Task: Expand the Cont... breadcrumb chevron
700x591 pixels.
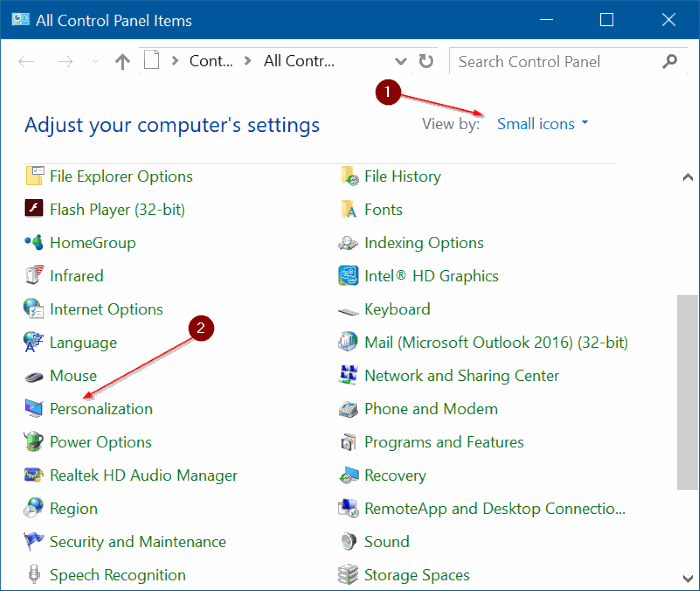Action: tap(250, 61)
